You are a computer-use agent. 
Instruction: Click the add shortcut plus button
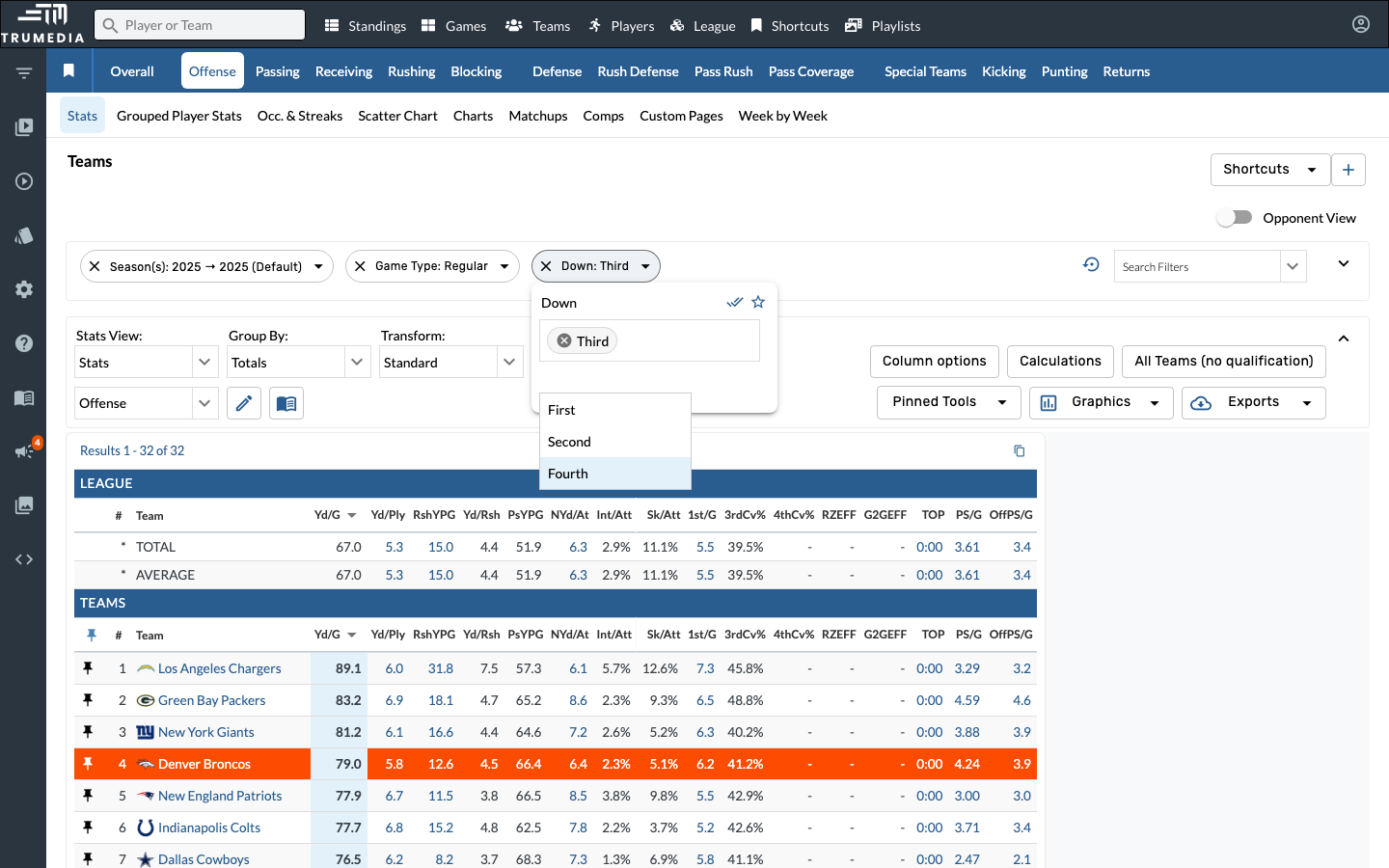tap(1348, 170)
